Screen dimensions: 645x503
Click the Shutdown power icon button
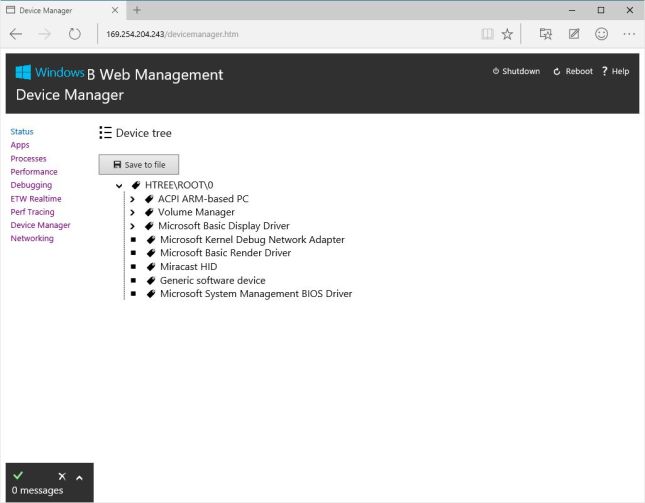click(496, 72)
